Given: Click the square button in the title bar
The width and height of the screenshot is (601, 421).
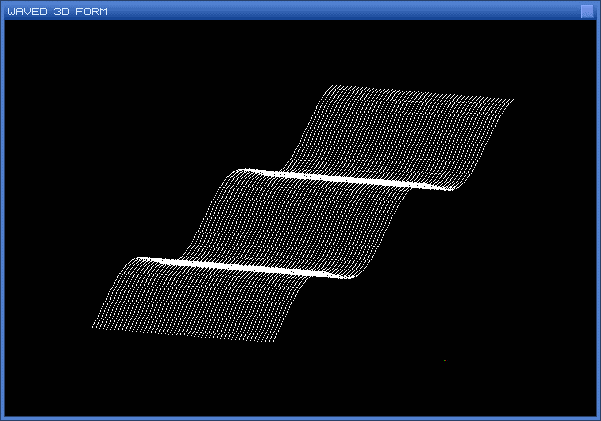Looking at the screenshot, I should point(587,11).
